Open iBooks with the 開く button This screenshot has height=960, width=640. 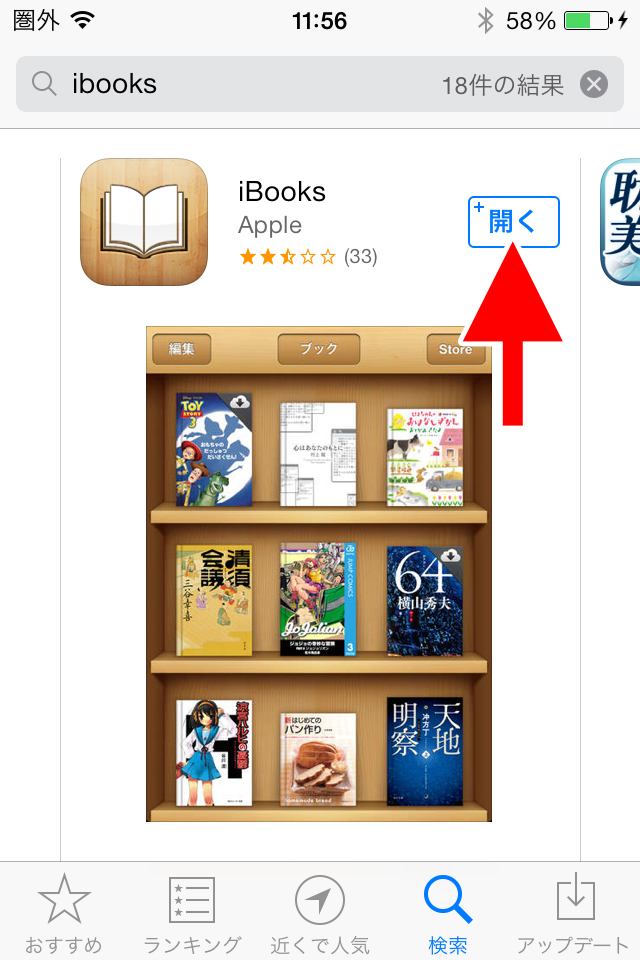(514, 222)
